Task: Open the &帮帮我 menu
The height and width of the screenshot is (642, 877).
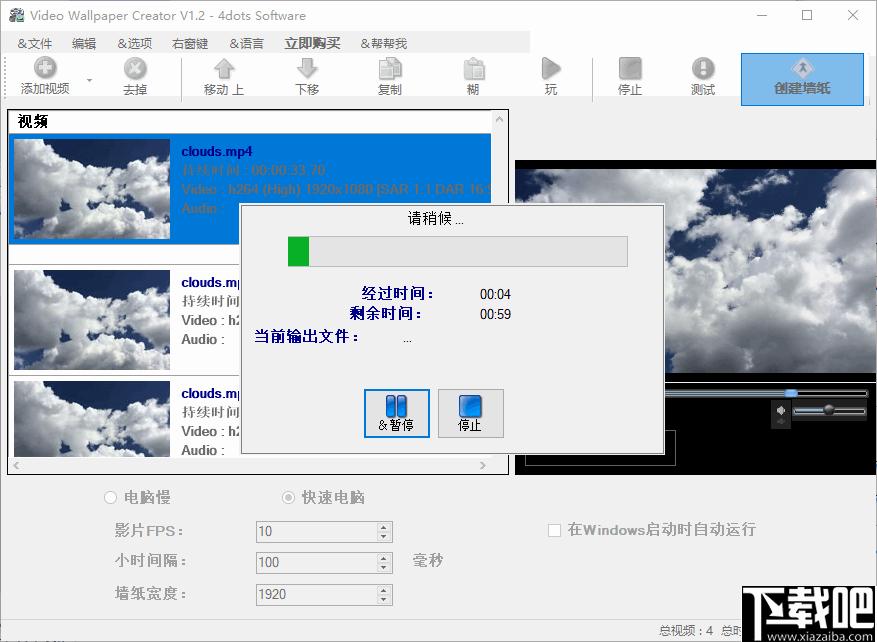Action: pyautogui.click(x=384, y=44)
